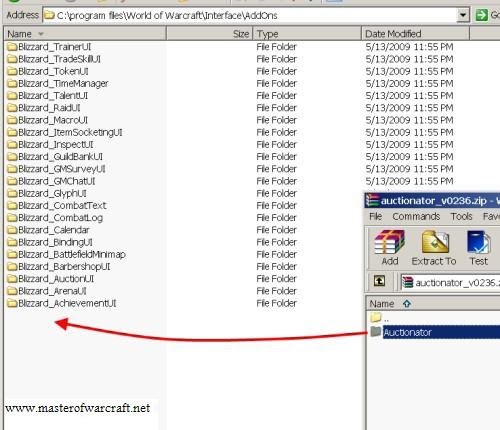Viewport: 500px width, 430px height.
Task: Sort Explorer list by Size column
Action: (x=210, y=34)
